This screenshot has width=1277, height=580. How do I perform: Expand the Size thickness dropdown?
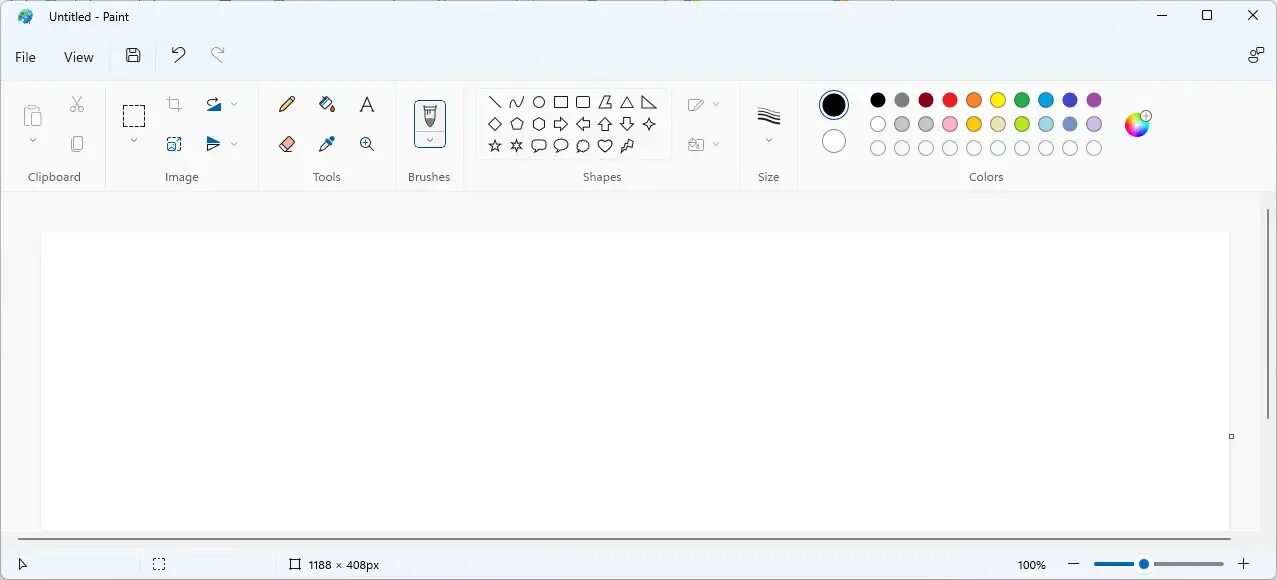pos(768,140)
